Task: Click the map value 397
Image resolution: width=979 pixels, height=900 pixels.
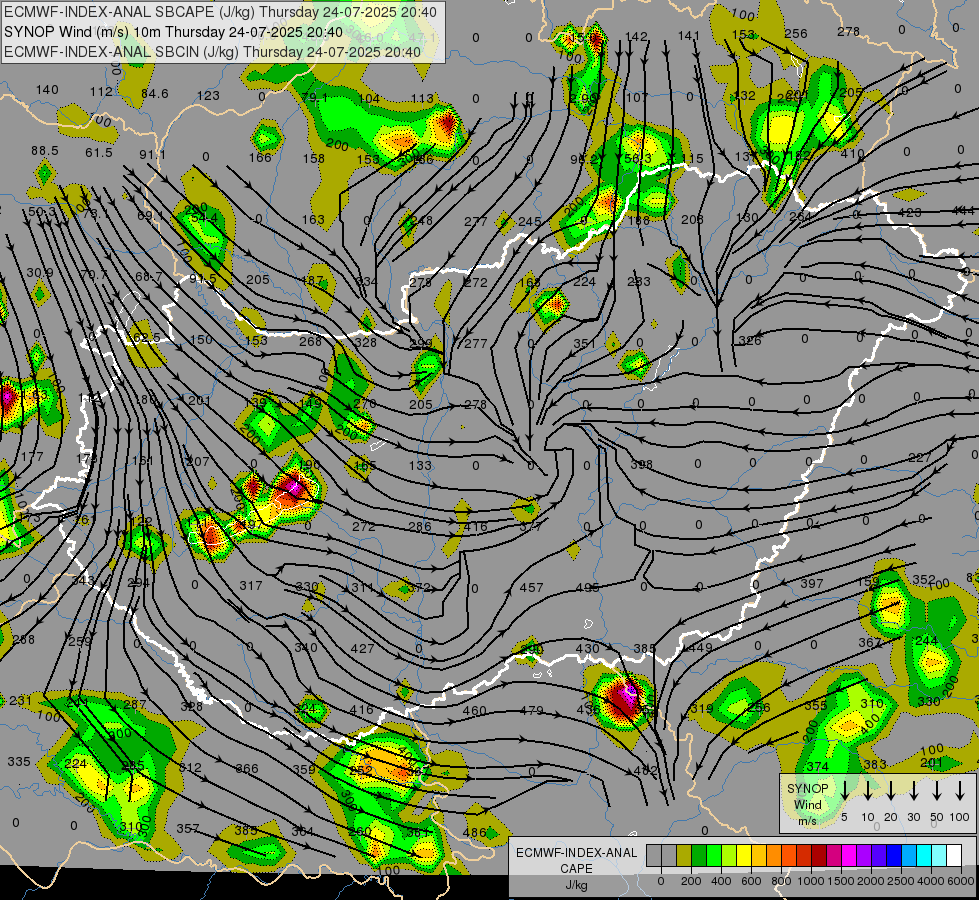Action: (812, 583)
